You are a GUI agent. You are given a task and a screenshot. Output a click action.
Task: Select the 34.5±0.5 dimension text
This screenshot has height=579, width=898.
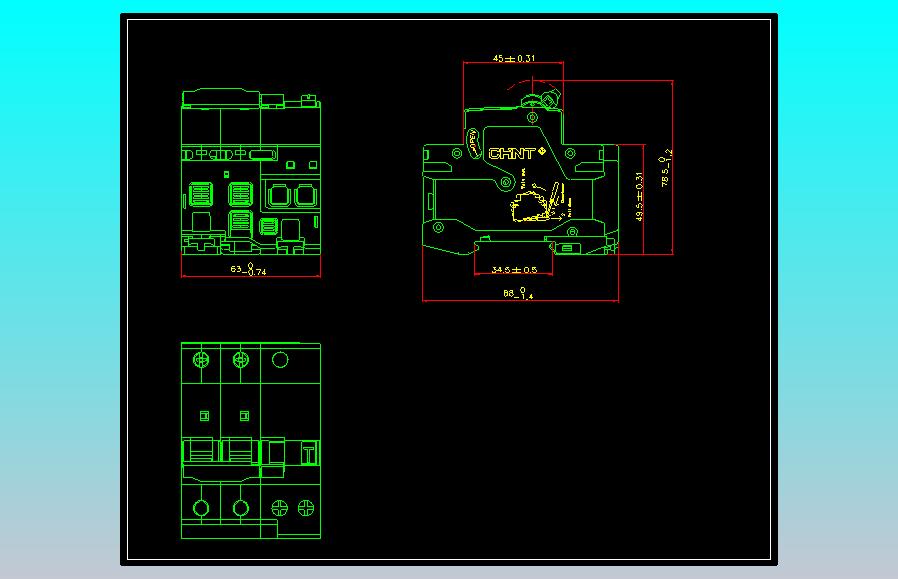(x=514, y=270)
